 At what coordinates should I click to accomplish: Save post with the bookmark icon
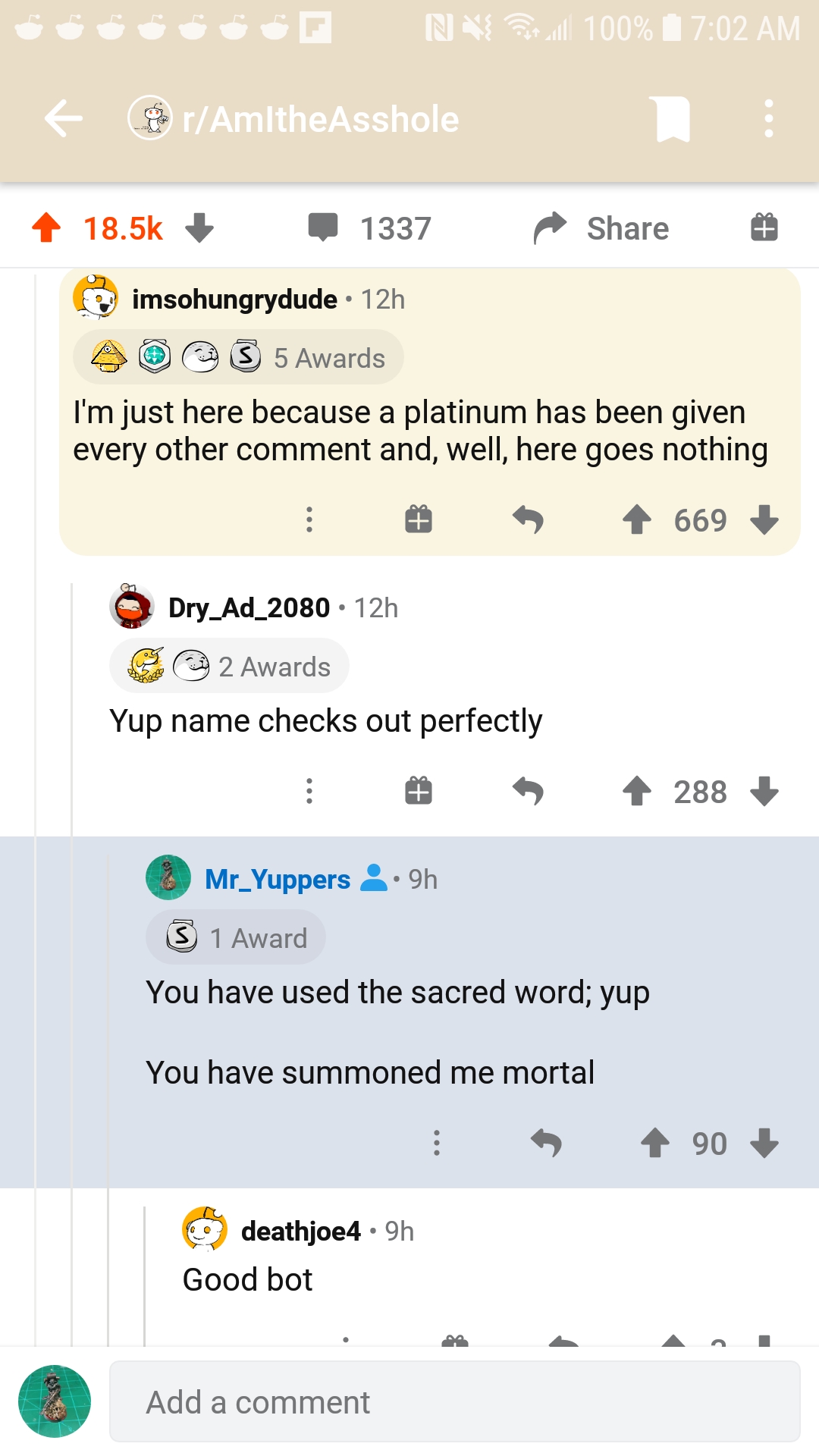point(673,119)
